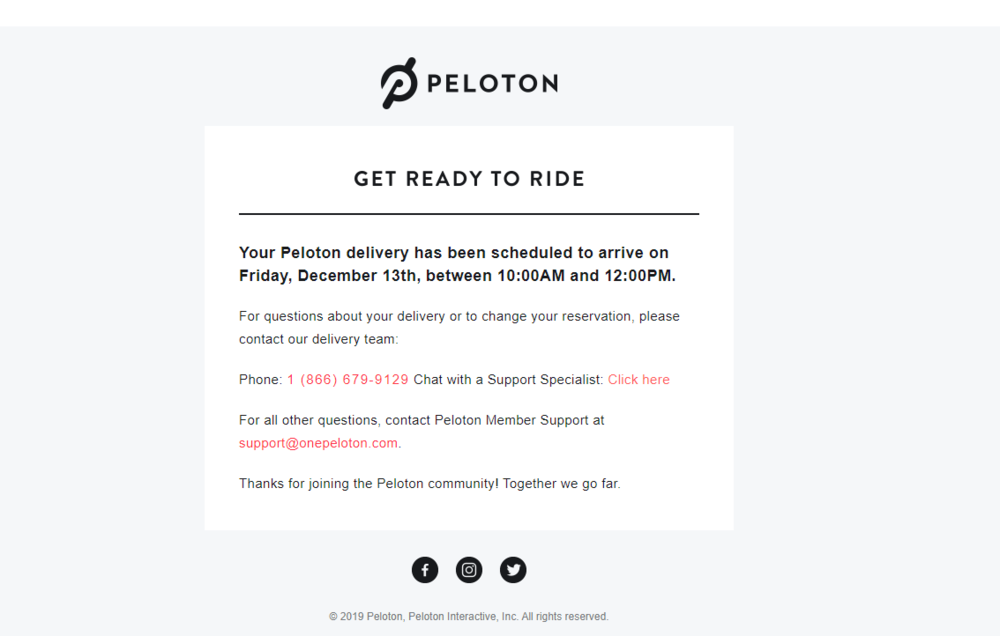
Task: Click "contact our delivery team:" text
Action: 318,339
